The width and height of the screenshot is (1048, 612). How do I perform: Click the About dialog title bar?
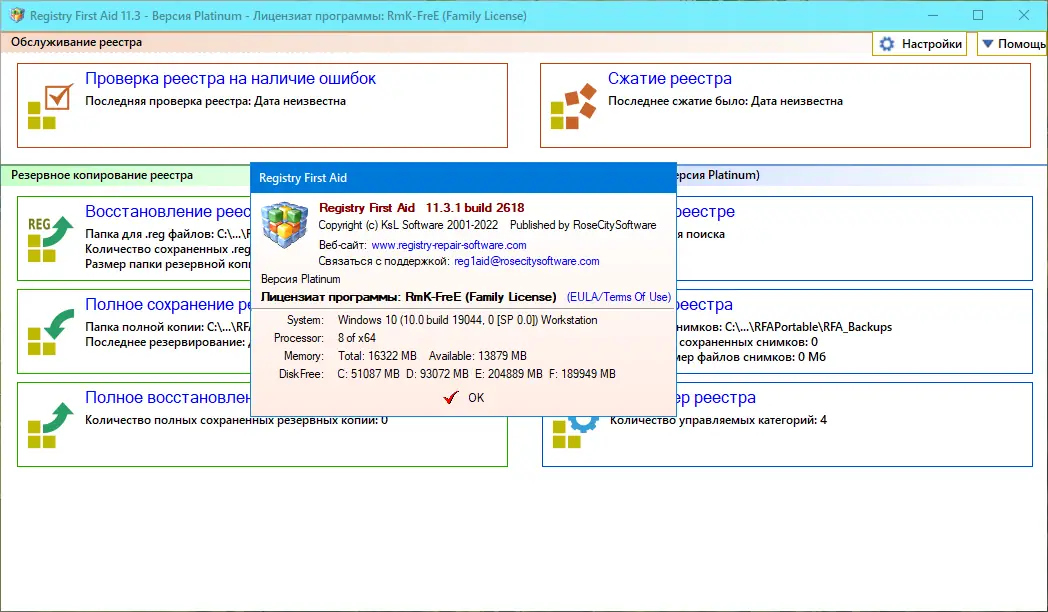[x=464, y=178]
